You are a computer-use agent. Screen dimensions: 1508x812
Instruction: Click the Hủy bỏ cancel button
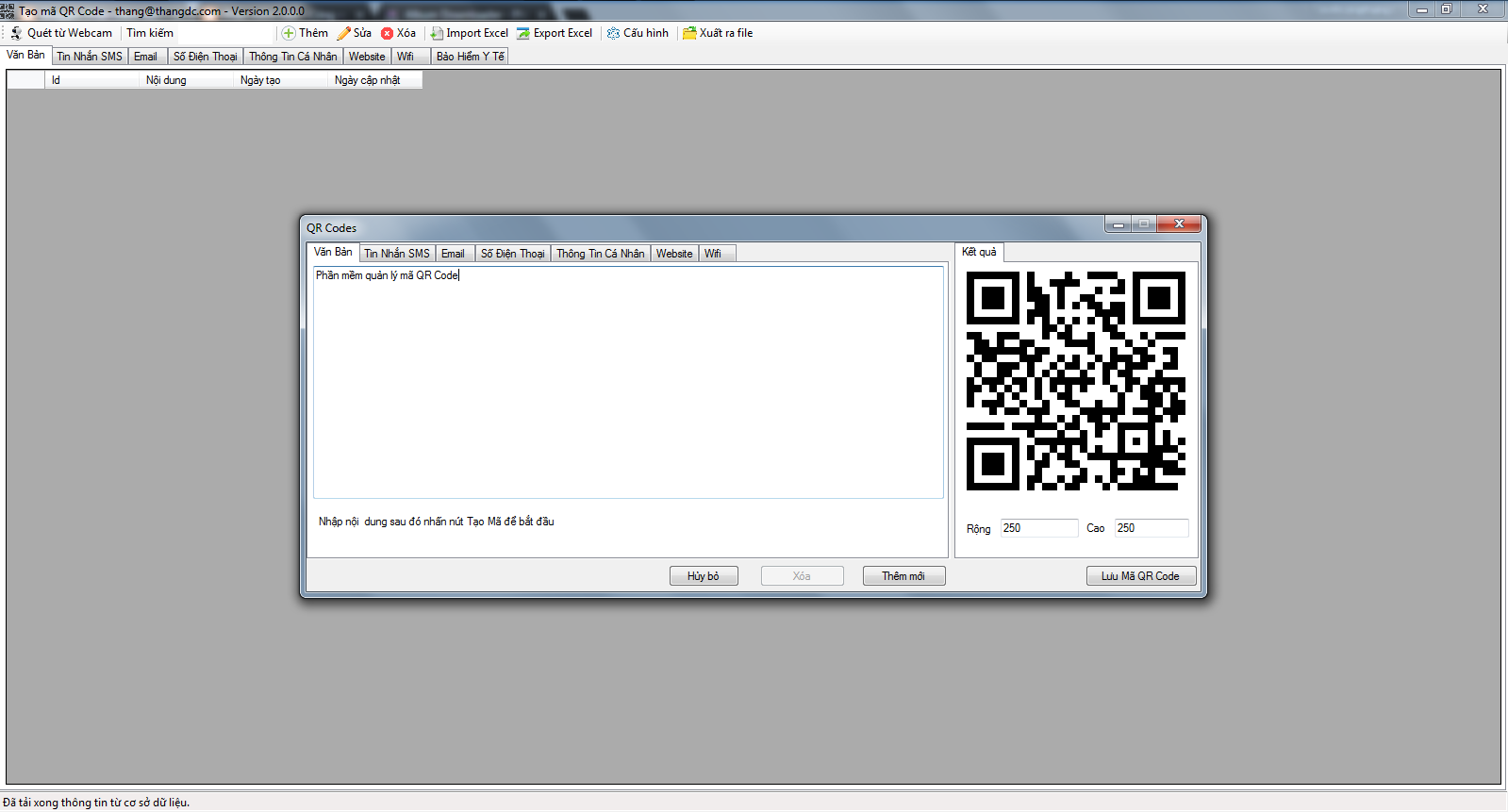click(x=704, y=576)
